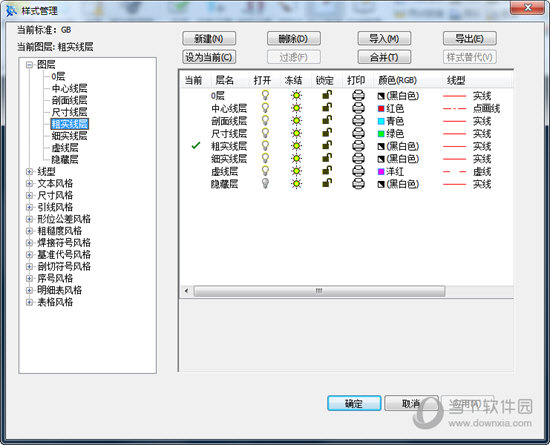This screenshot has height=445, width=550.
Task: Click the freeze sun icon for 虚线层
Action: click(297, 171)
